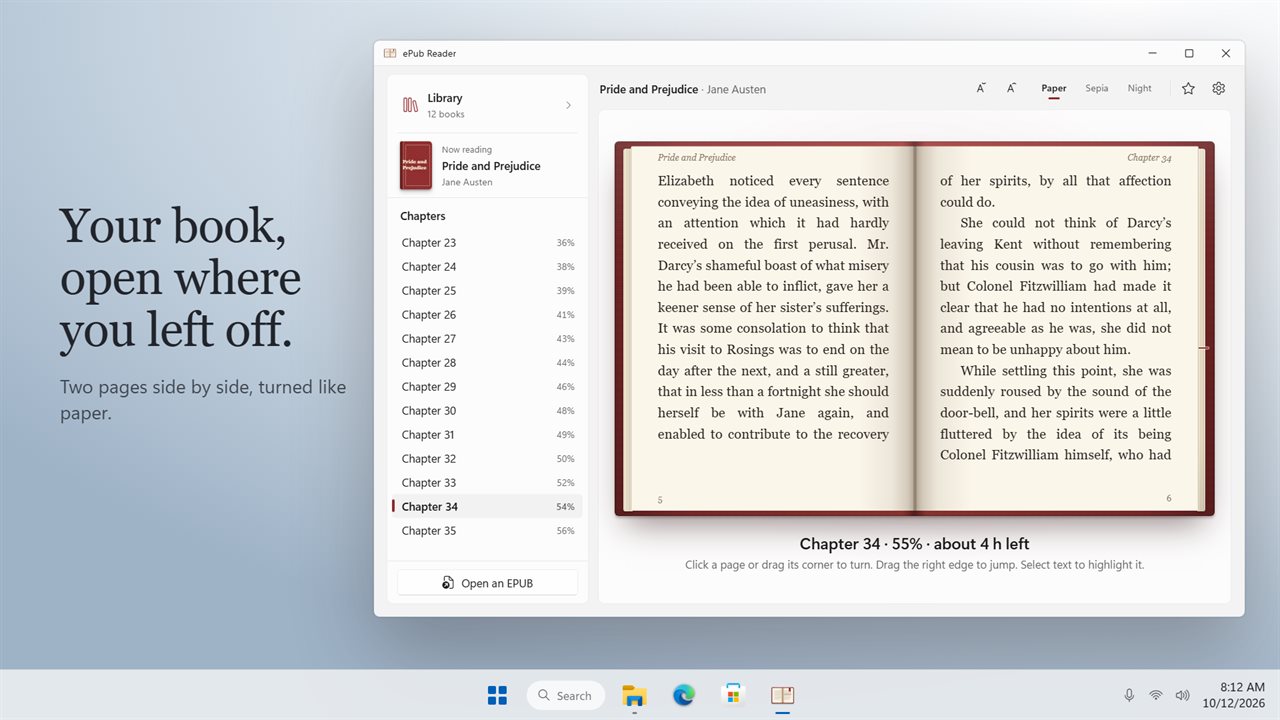This screenshot has width=1280, height=720.
Task: Click the Chapters section heading
Action: [423, 216]
